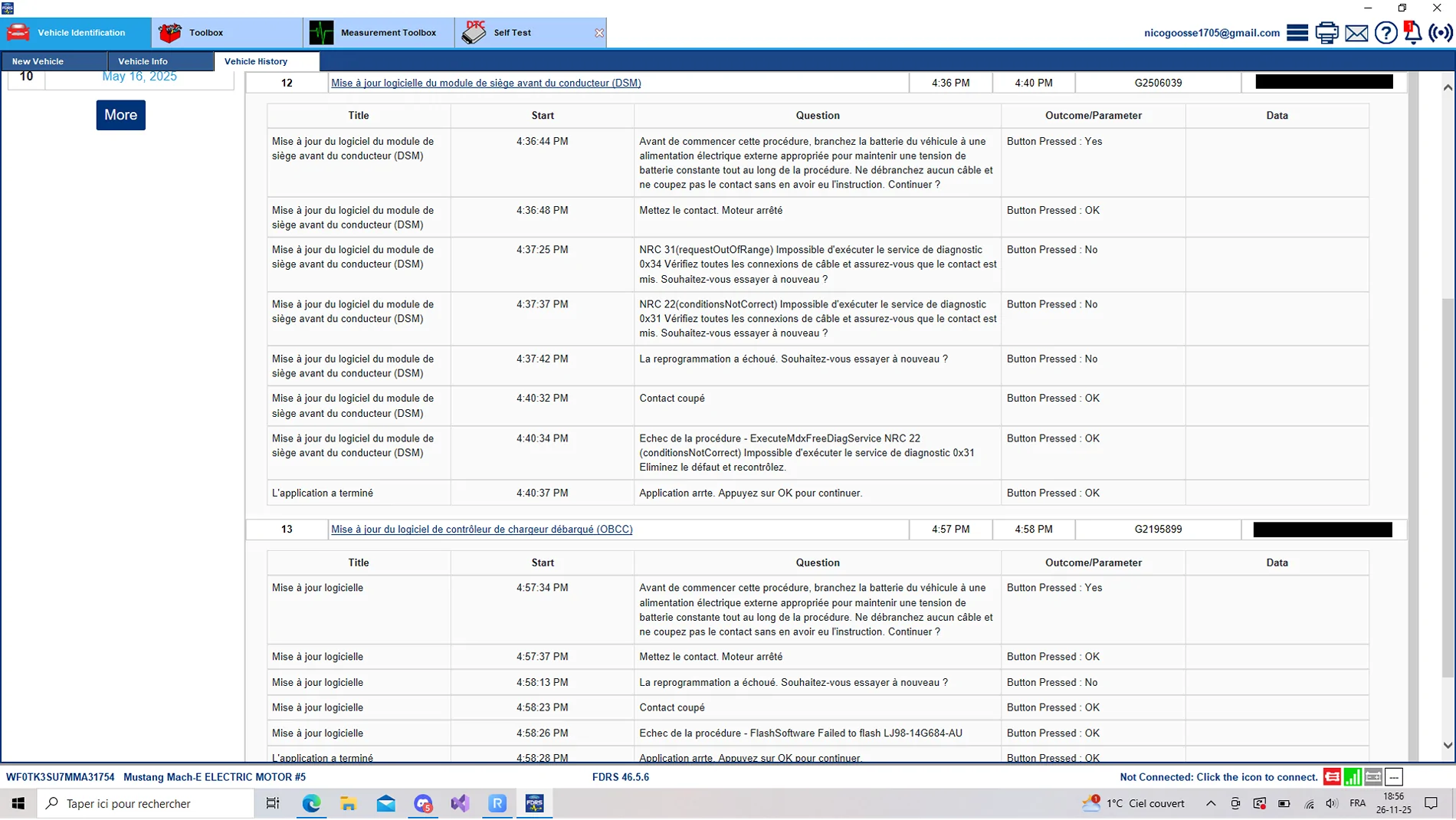Image resolution: width=1456 pixels, height=820 pixels.
Task: Open the Wi-Fi network icon in the system tray
Action: pos(1309,803)
